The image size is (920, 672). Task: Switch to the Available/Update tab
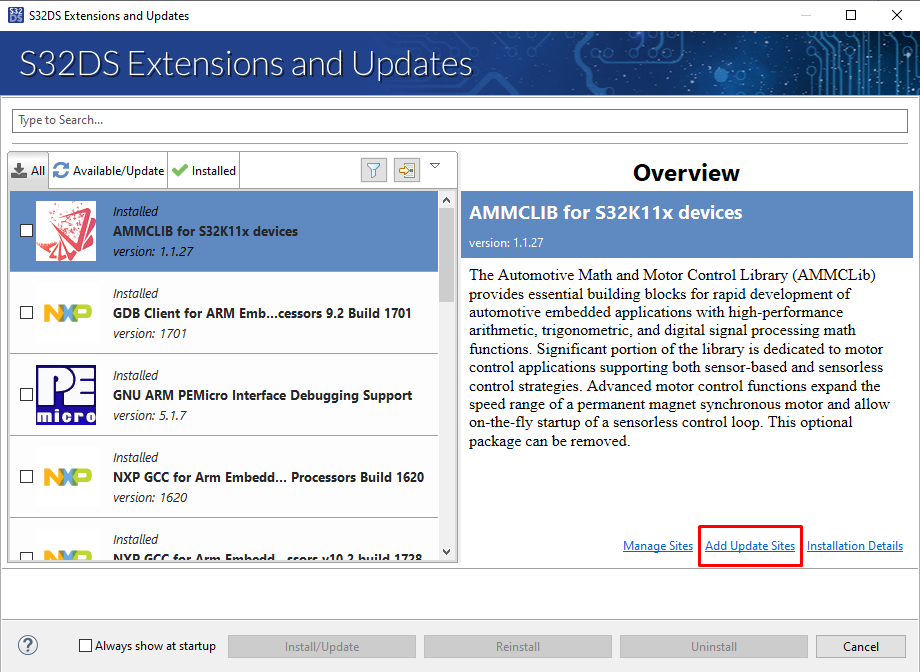pyautogui.click(x=108, y=171)
